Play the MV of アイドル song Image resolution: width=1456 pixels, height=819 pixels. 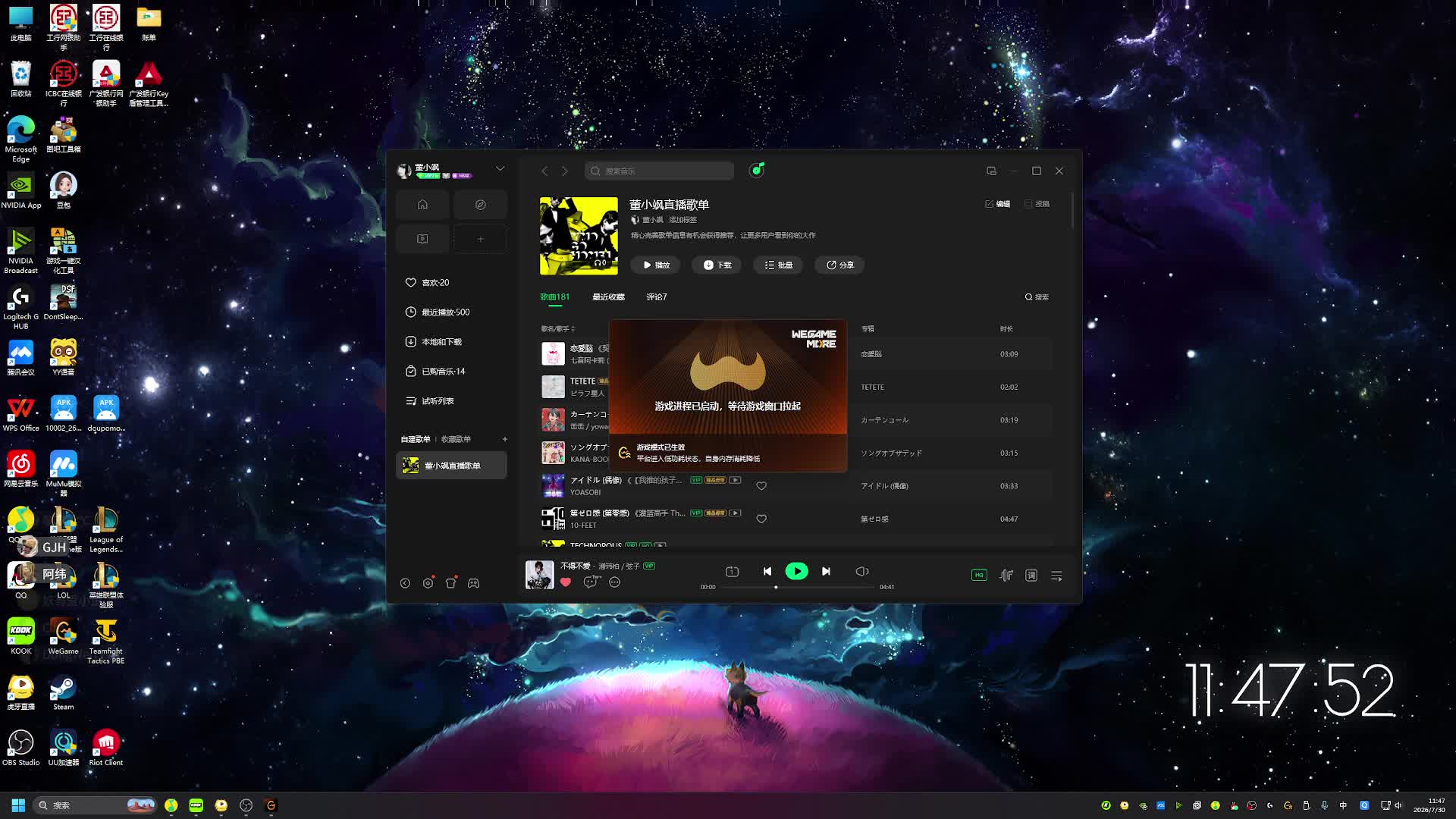(x=735, y=480)
